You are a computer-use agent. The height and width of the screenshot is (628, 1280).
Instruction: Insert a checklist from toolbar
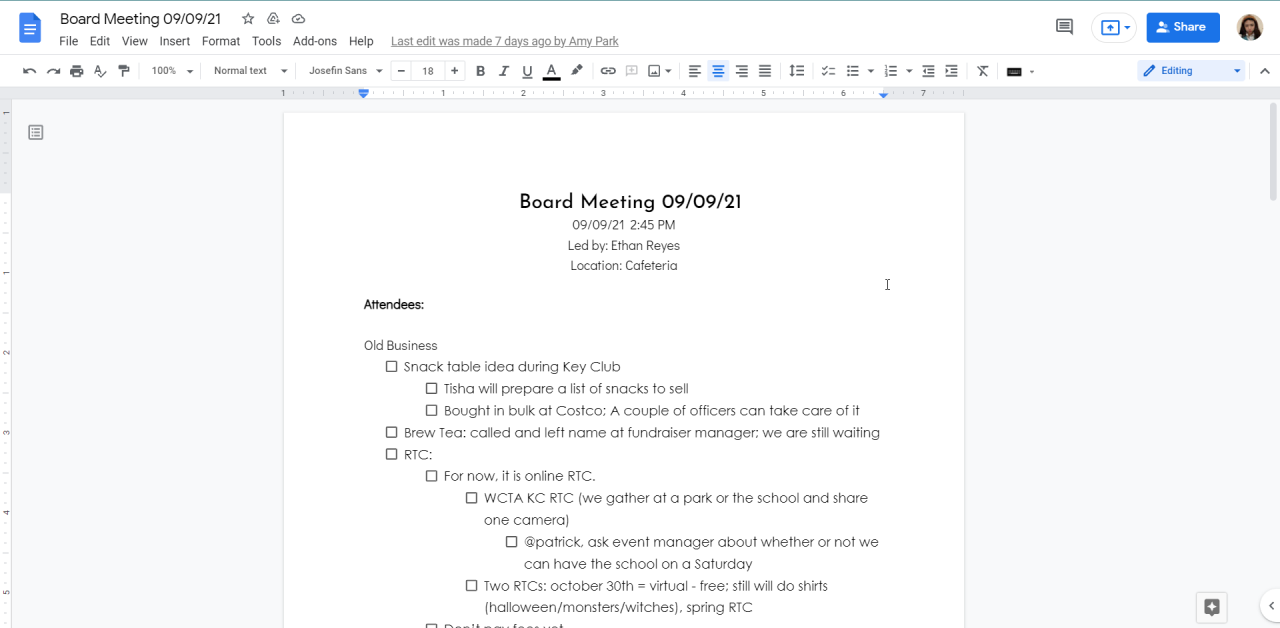coord(829,71)
